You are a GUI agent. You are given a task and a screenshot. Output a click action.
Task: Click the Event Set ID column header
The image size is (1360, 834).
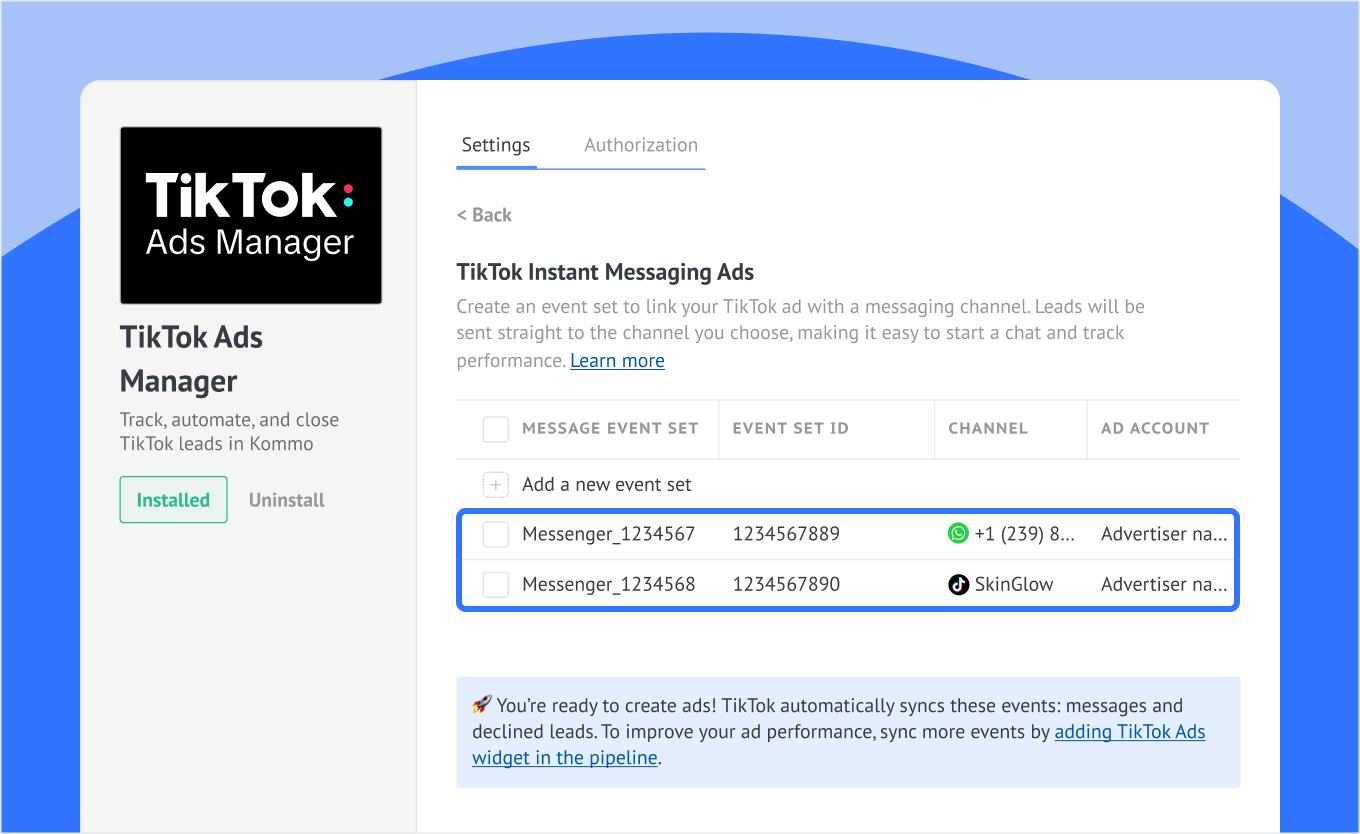pyautogui.click(x=790, y=429)
